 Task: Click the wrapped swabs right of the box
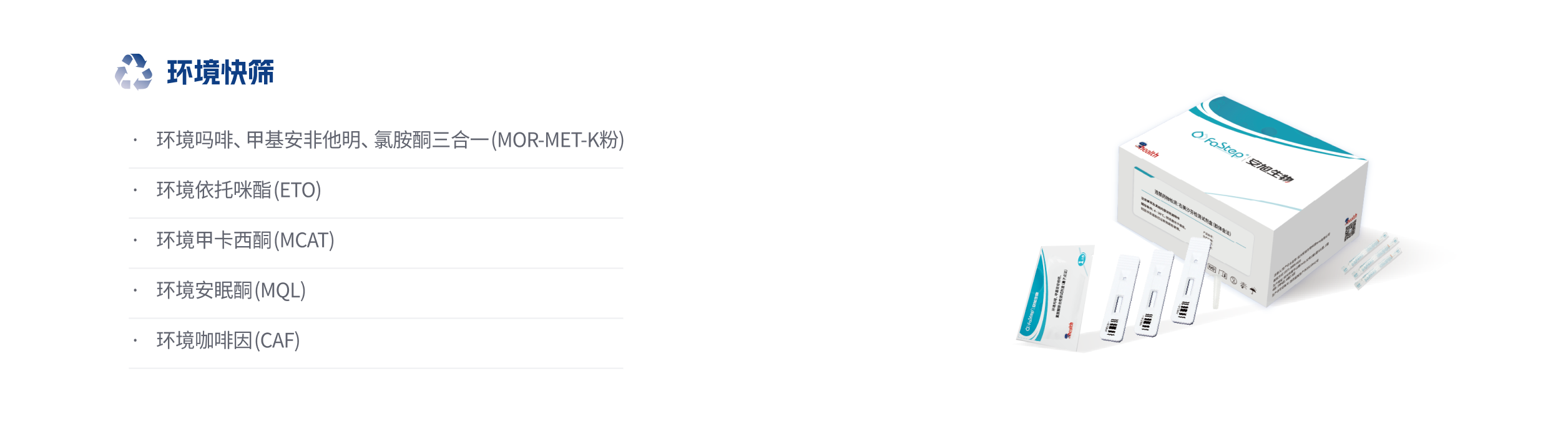coord(1372,262)
